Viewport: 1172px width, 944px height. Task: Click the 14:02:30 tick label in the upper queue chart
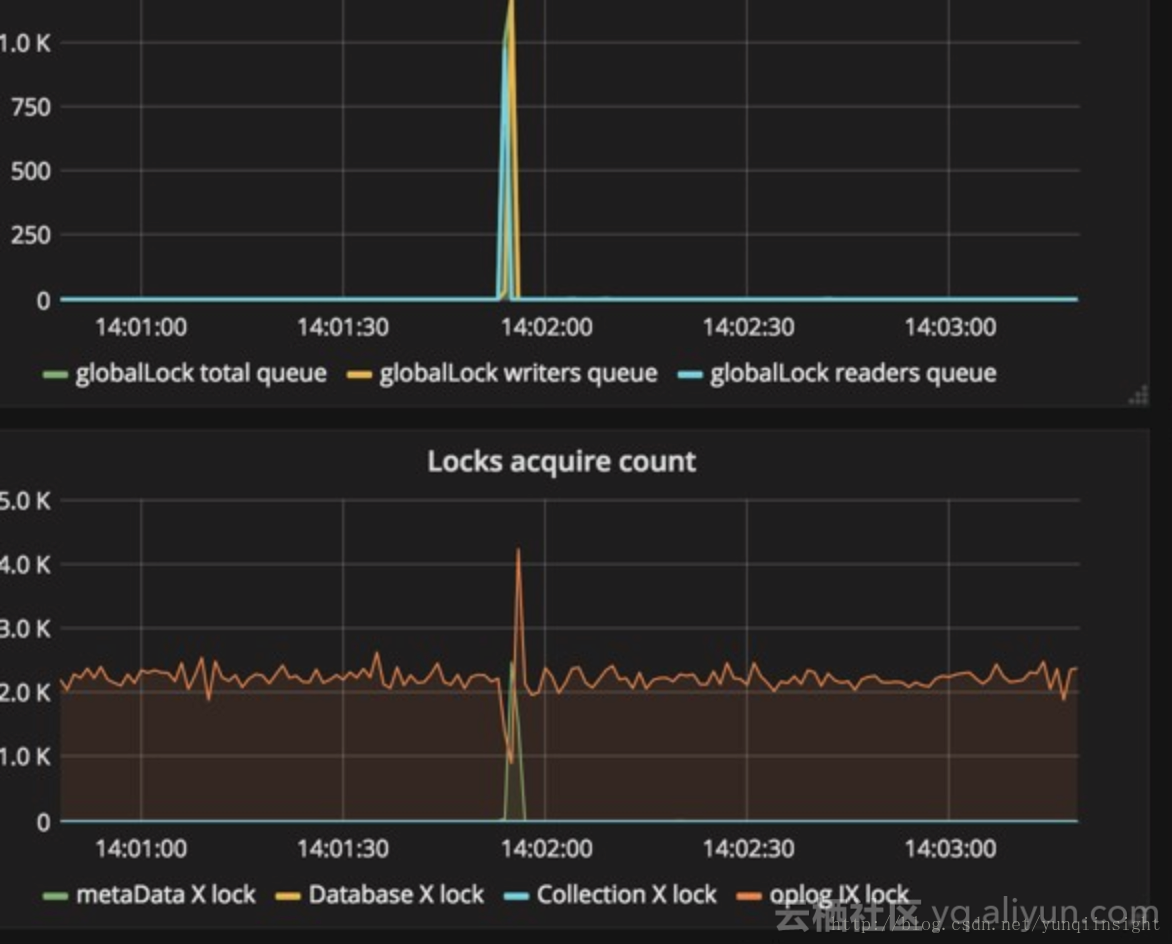click(x=748, y=327)
